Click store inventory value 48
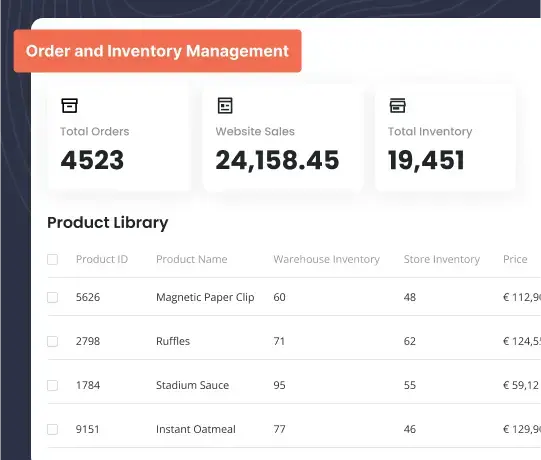The width and height of the screenshot is (541, 460). [410, 297]
